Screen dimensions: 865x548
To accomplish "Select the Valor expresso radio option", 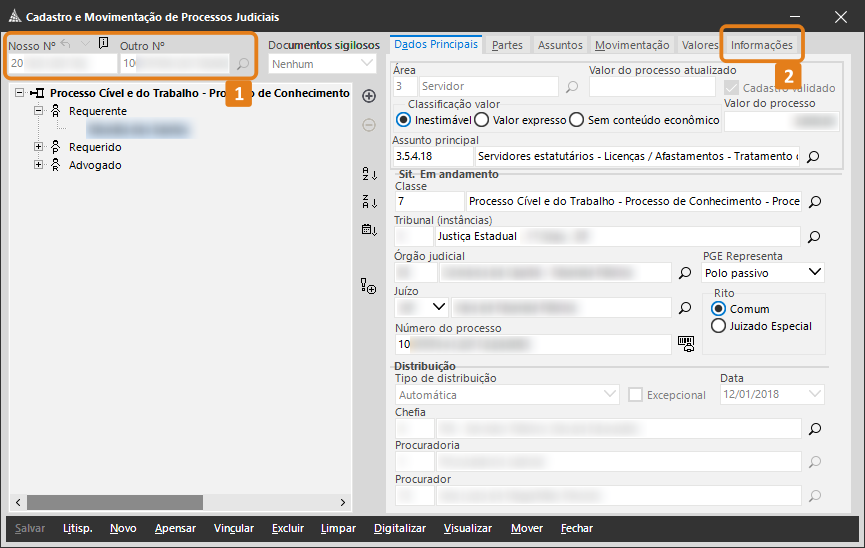I will tap(482, 120).
